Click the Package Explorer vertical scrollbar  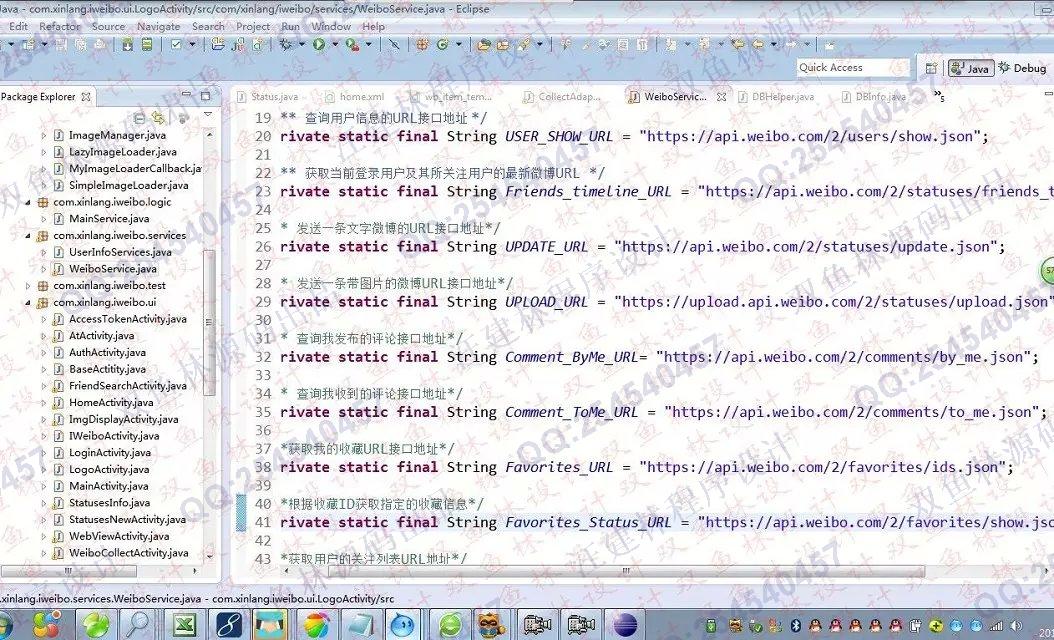point(209,323)
